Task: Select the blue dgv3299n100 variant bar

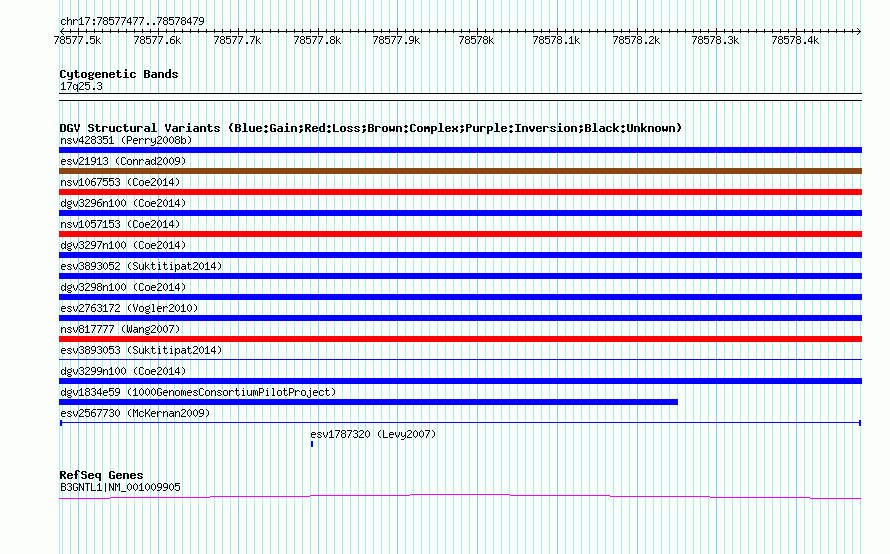Action: 460,381
